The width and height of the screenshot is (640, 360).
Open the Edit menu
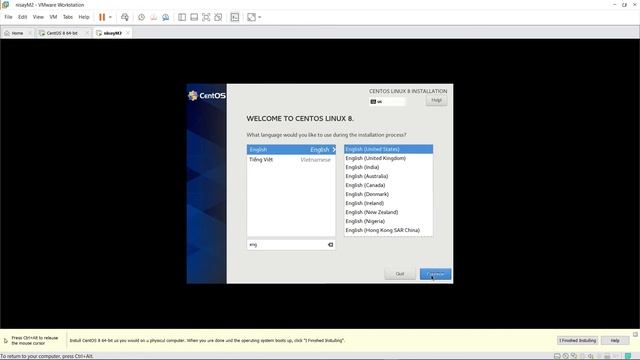[x=22, y=17]
